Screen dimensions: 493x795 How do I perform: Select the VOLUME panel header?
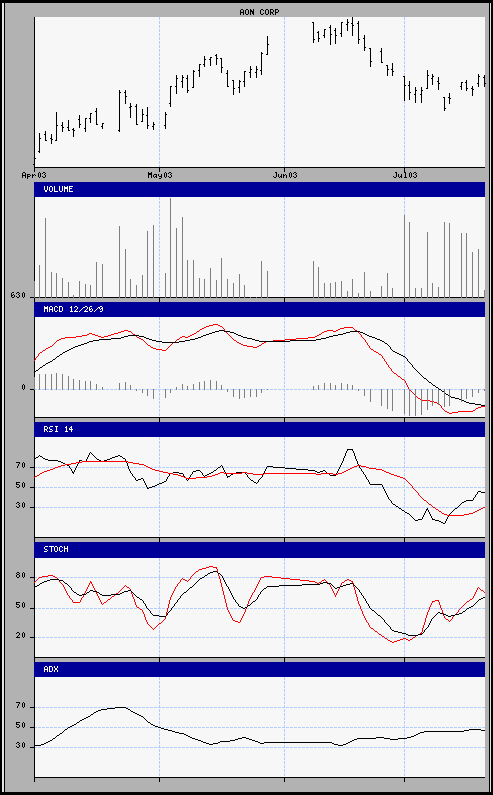(x=260, y=189)
